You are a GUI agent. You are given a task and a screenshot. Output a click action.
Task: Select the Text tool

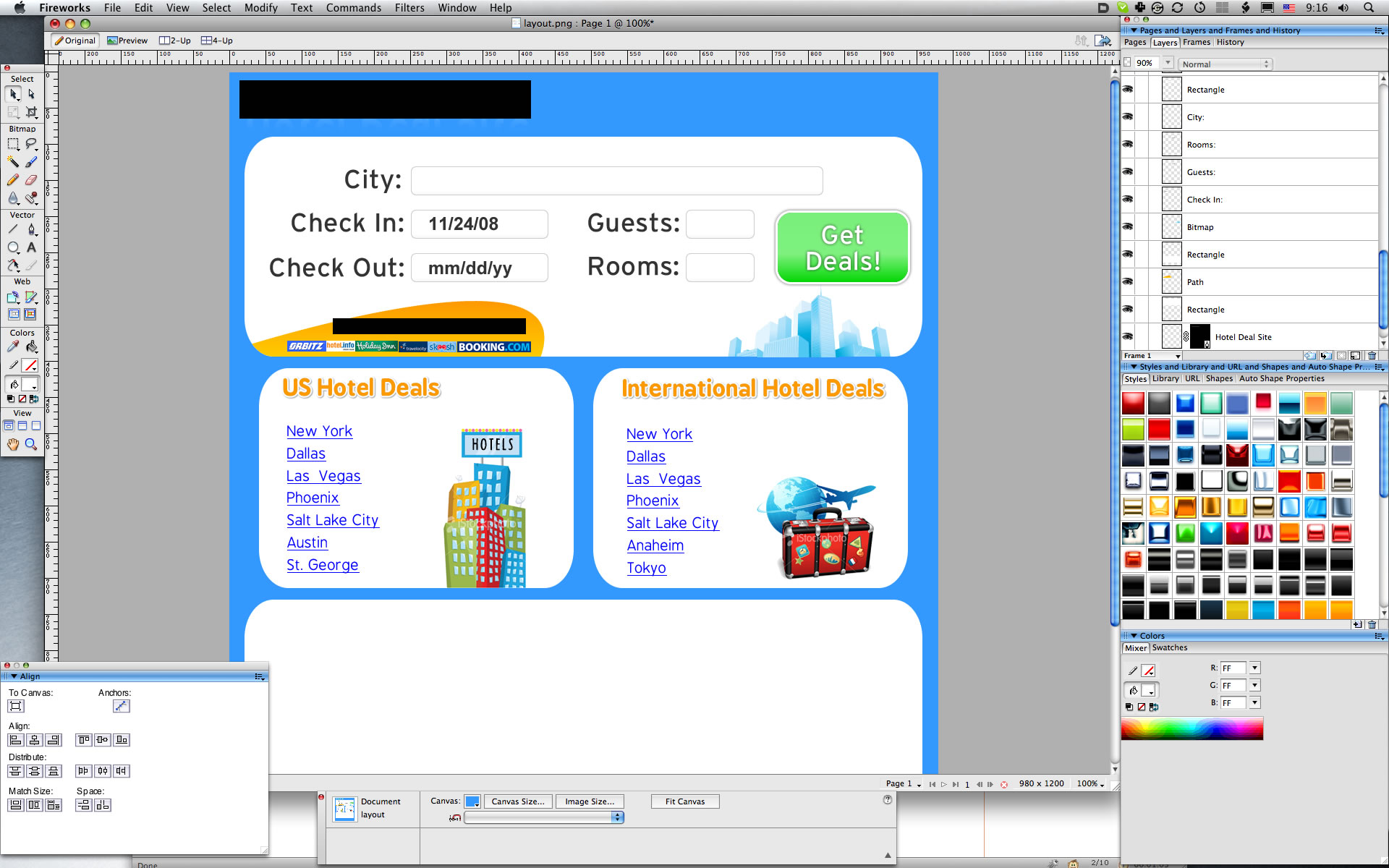tap(31, 248)
